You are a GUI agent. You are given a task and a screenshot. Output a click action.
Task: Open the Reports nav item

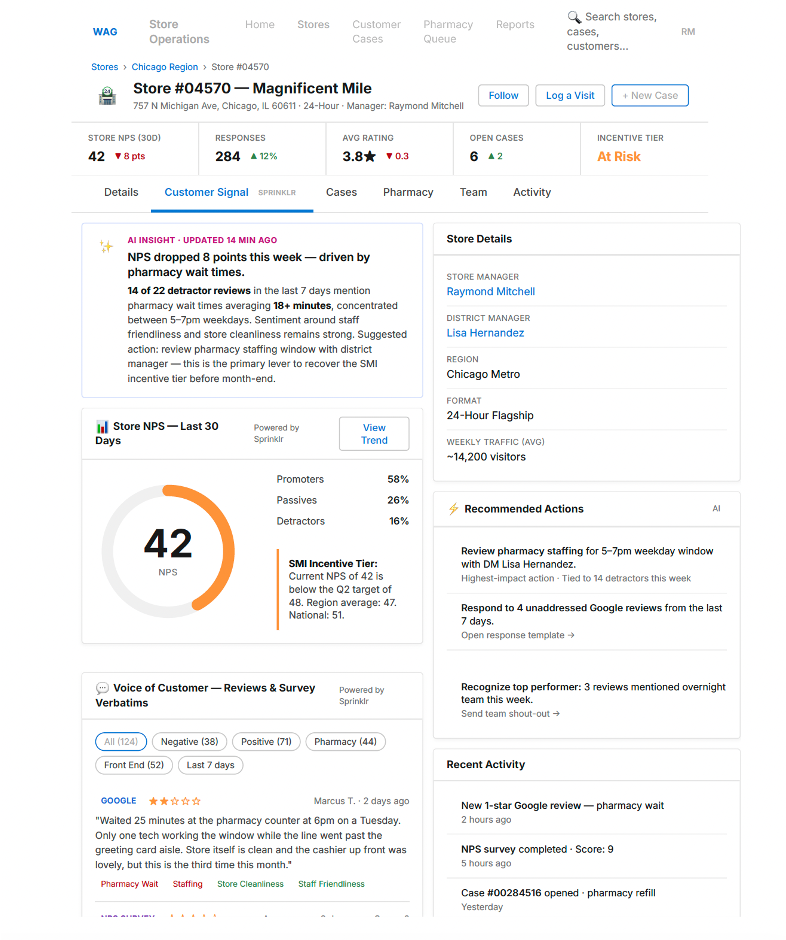click(x=515, y=25)
